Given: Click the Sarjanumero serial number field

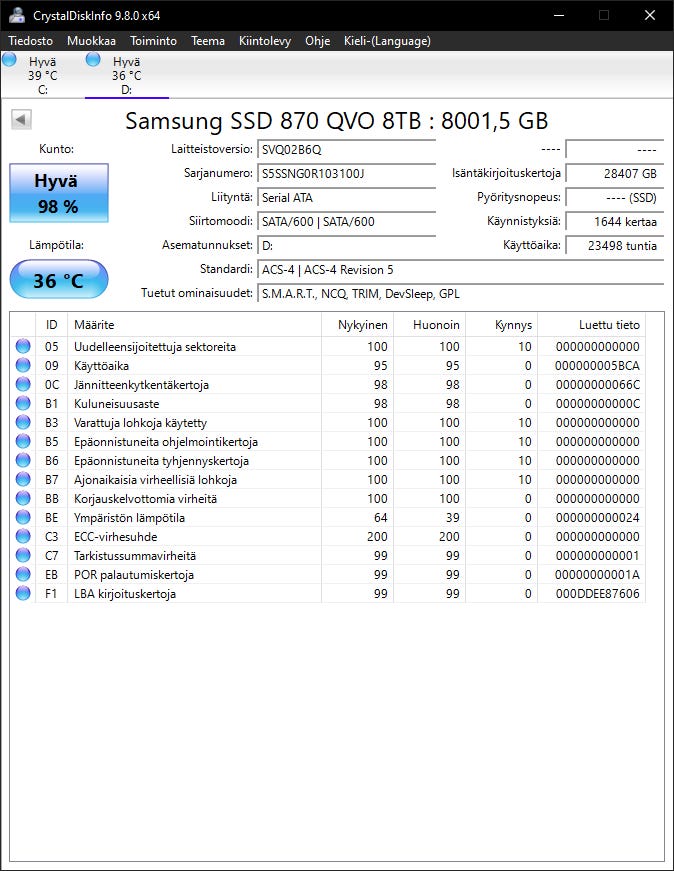Looking at the screenshot, I should tap(346, 173).
